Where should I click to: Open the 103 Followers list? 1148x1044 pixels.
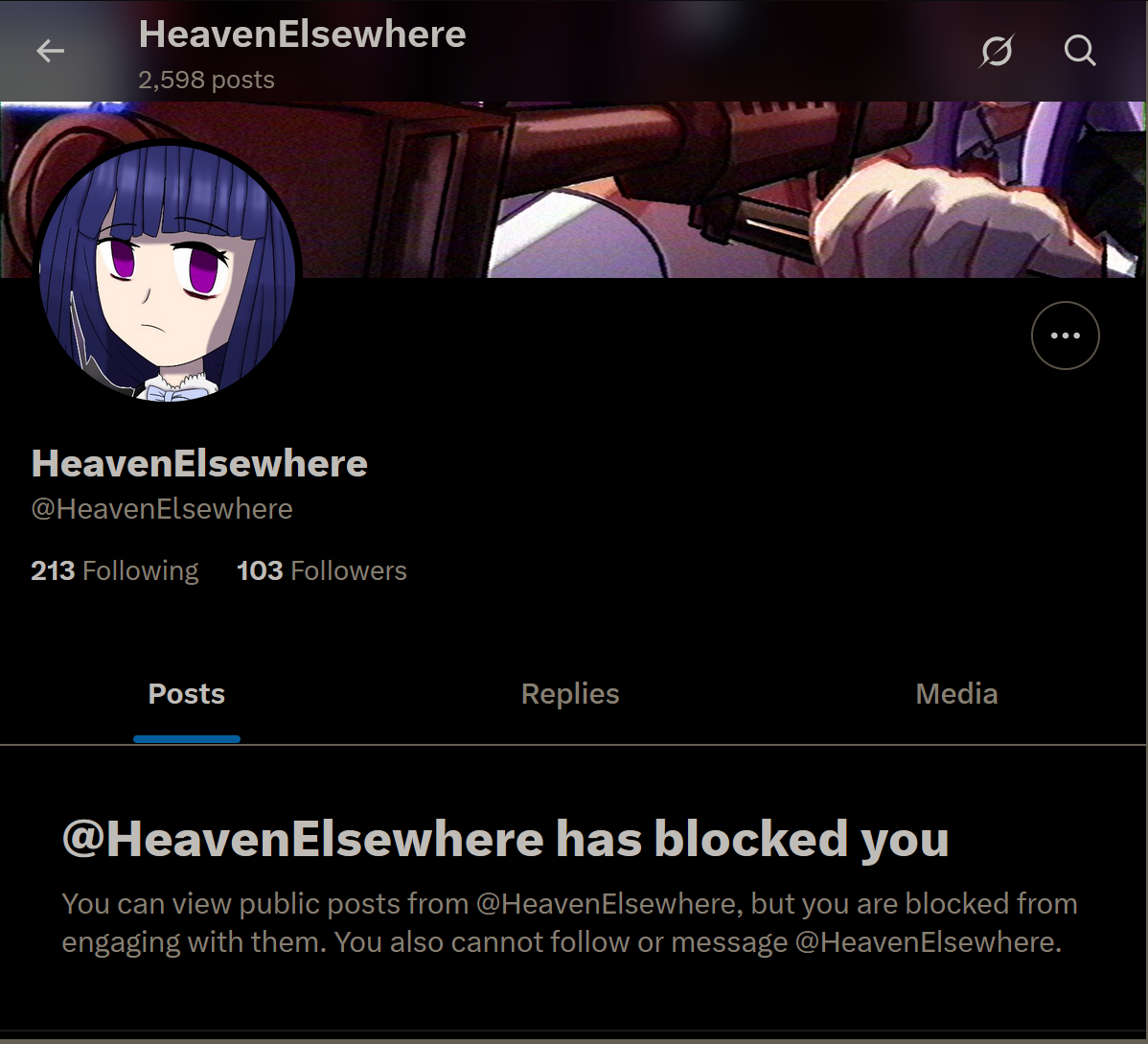(x=321, y=570)
